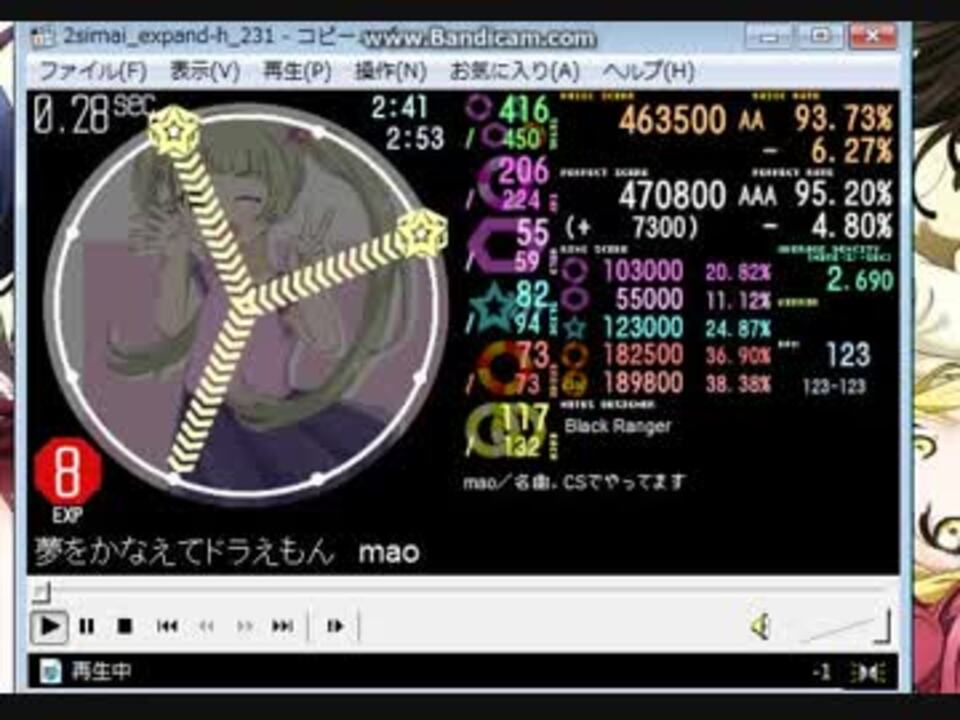Image resolution: width=960 pixels, height=720 pixels.
Task: Open the 表示(V) menu
Action: (204, 72)
